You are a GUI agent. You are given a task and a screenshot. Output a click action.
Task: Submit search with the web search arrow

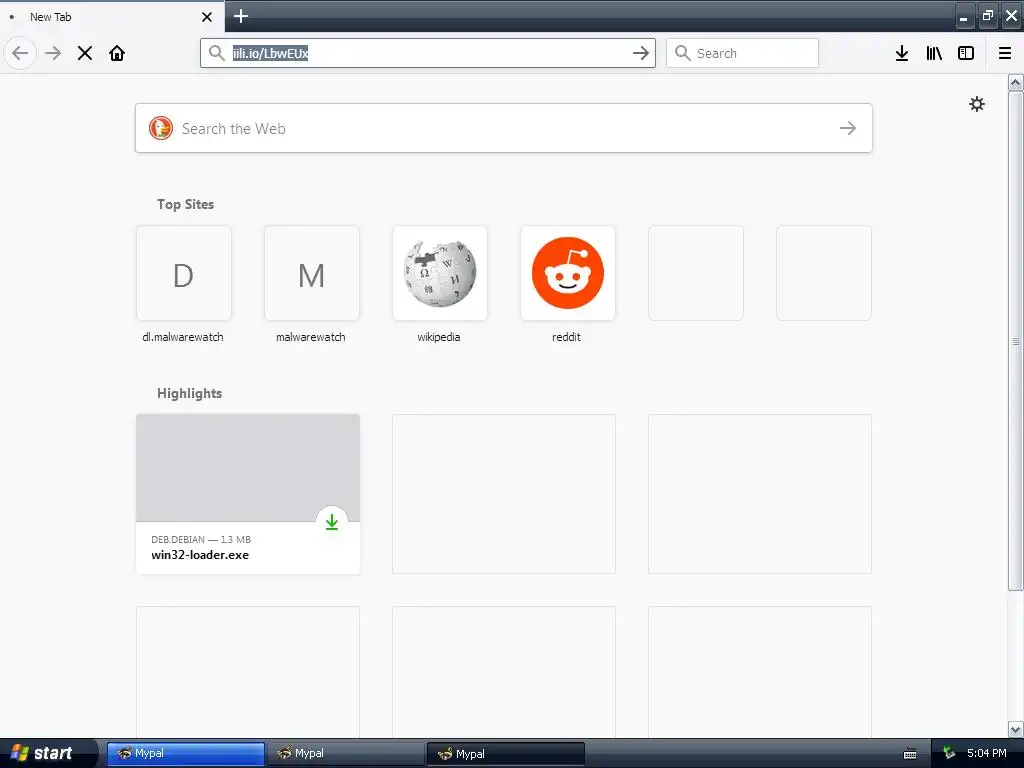848,128
